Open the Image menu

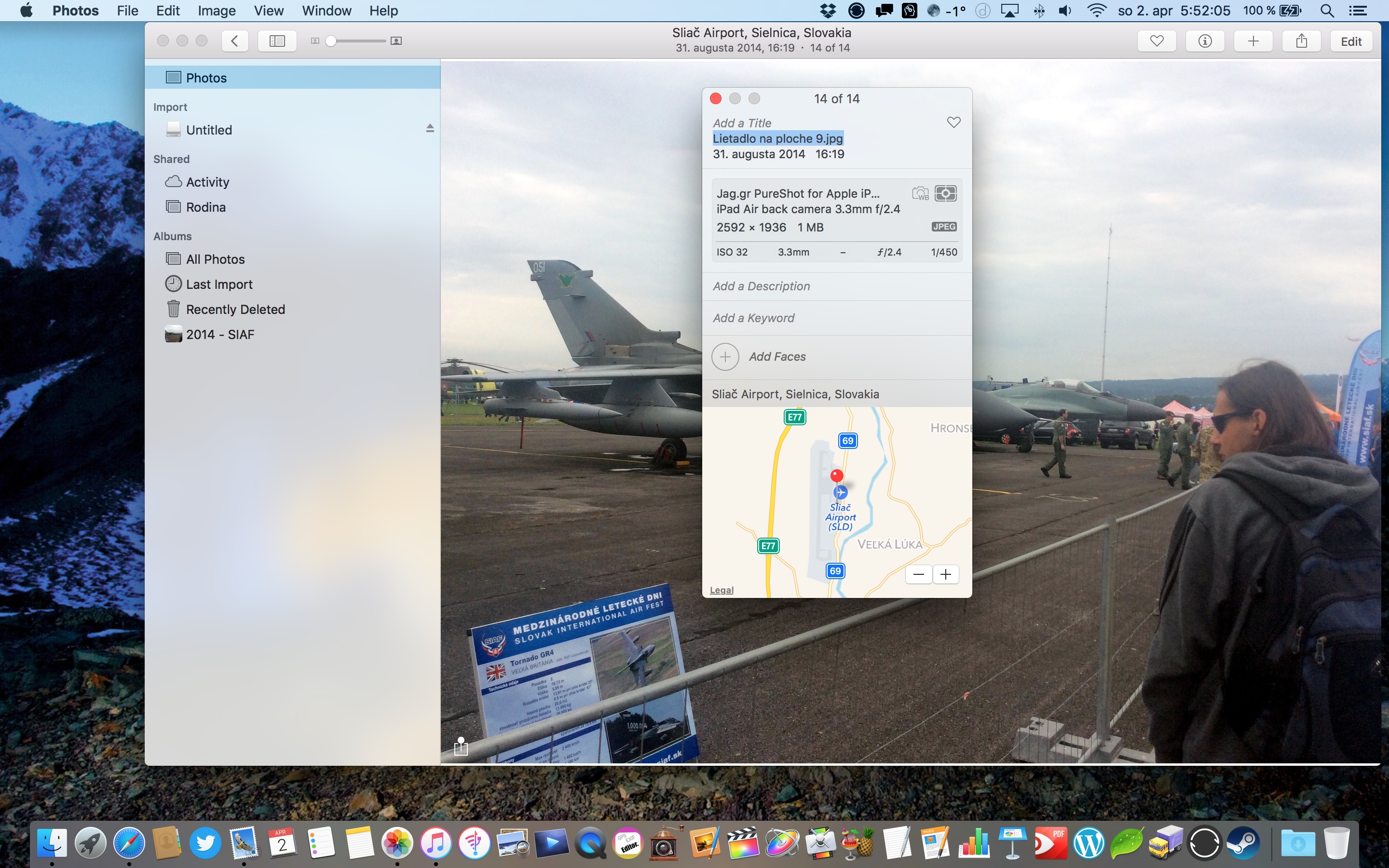(x=217, y=10)
